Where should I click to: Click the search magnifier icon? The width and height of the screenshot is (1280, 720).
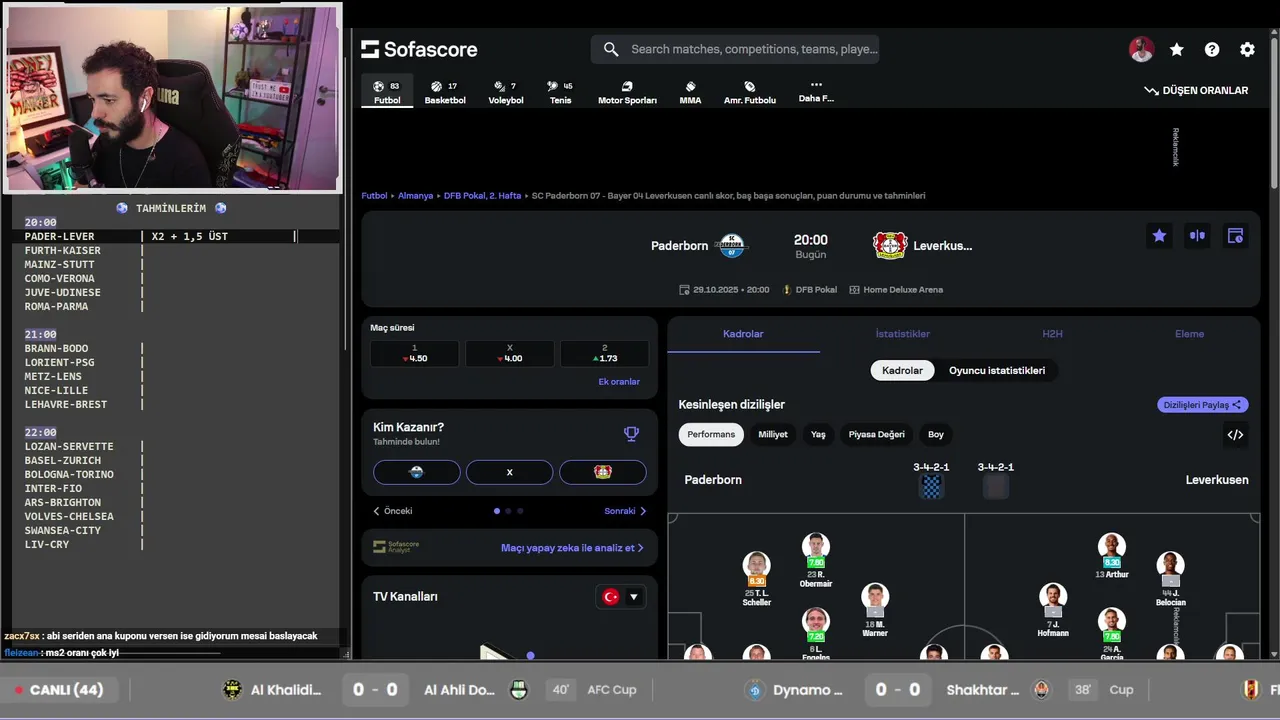[611, 49]
